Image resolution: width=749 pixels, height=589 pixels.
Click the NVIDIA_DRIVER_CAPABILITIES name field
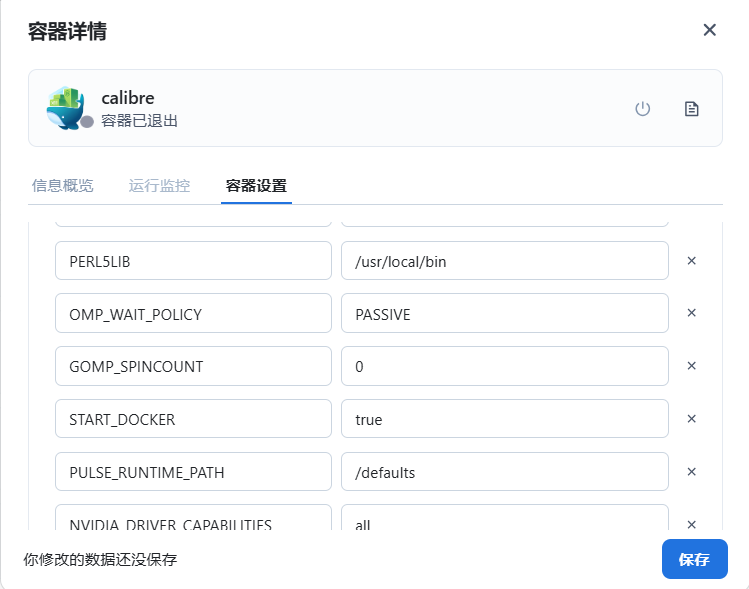pos(193,518)
